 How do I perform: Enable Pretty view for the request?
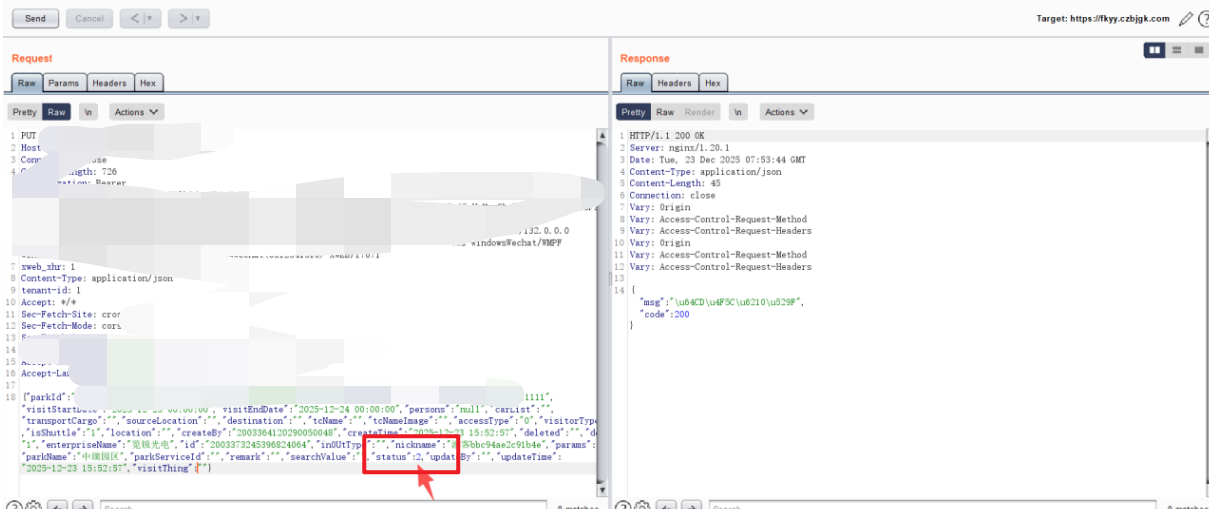click(x=25, y=112)
